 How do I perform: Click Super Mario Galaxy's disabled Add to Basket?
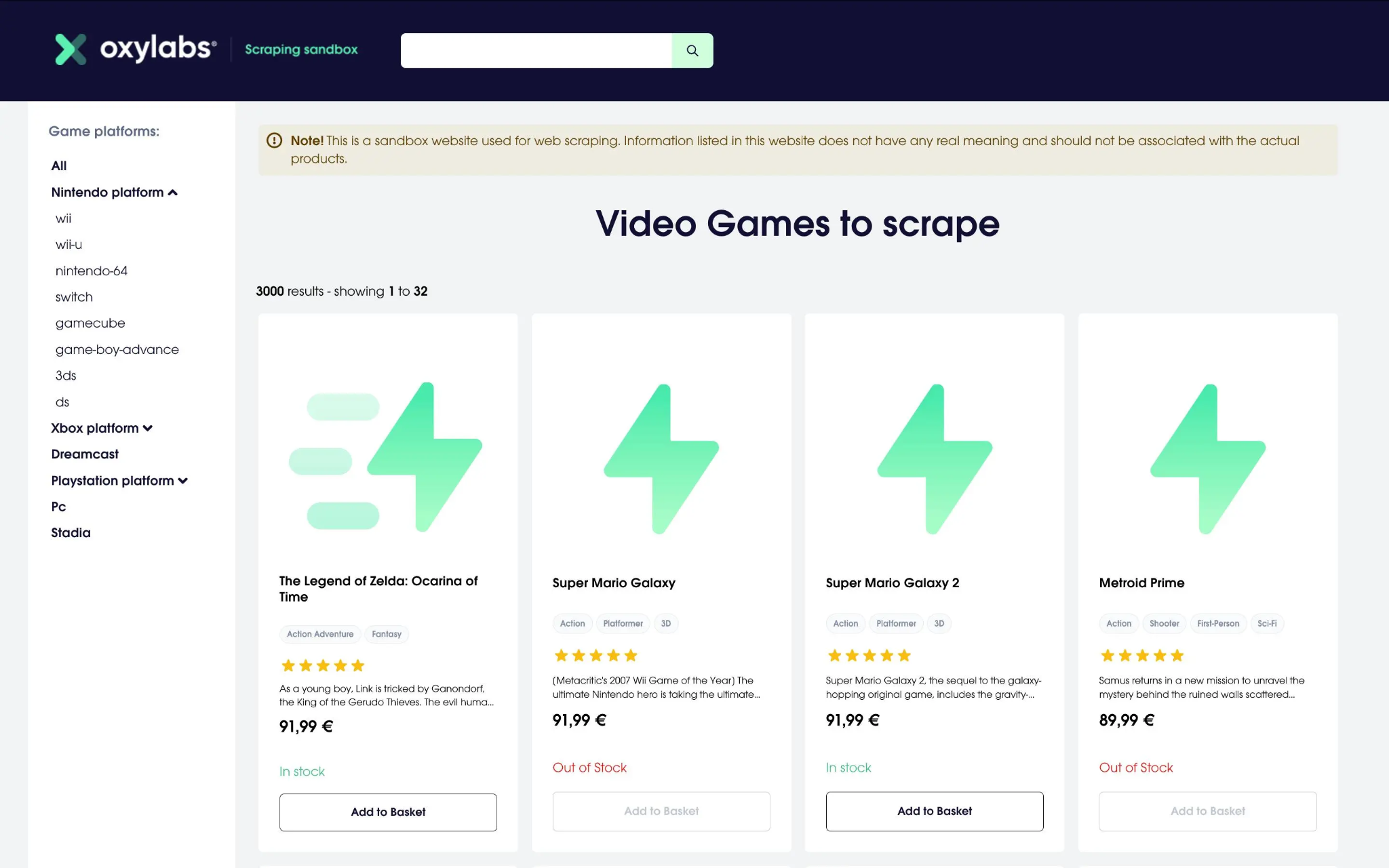click(x=661, y=811)
